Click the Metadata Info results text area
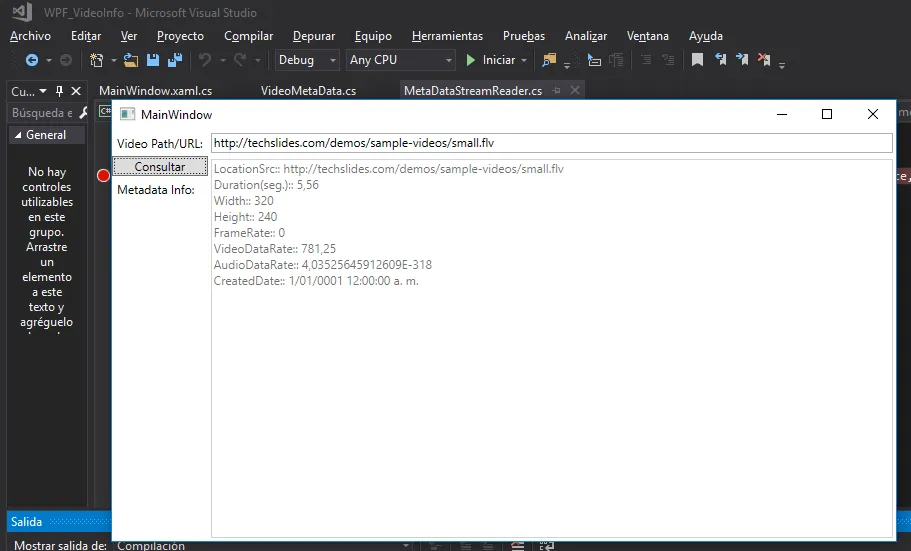The height and width of the screenshot is (551, 911). [x=551, y=348]
